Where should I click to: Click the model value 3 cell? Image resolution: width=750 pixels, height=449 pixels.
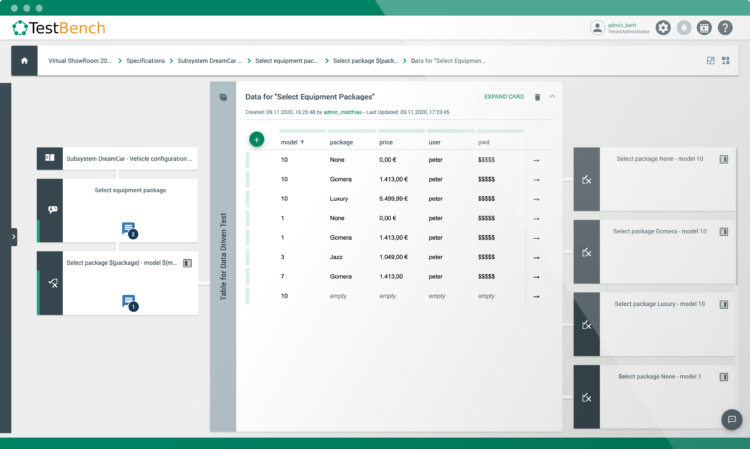283,257
